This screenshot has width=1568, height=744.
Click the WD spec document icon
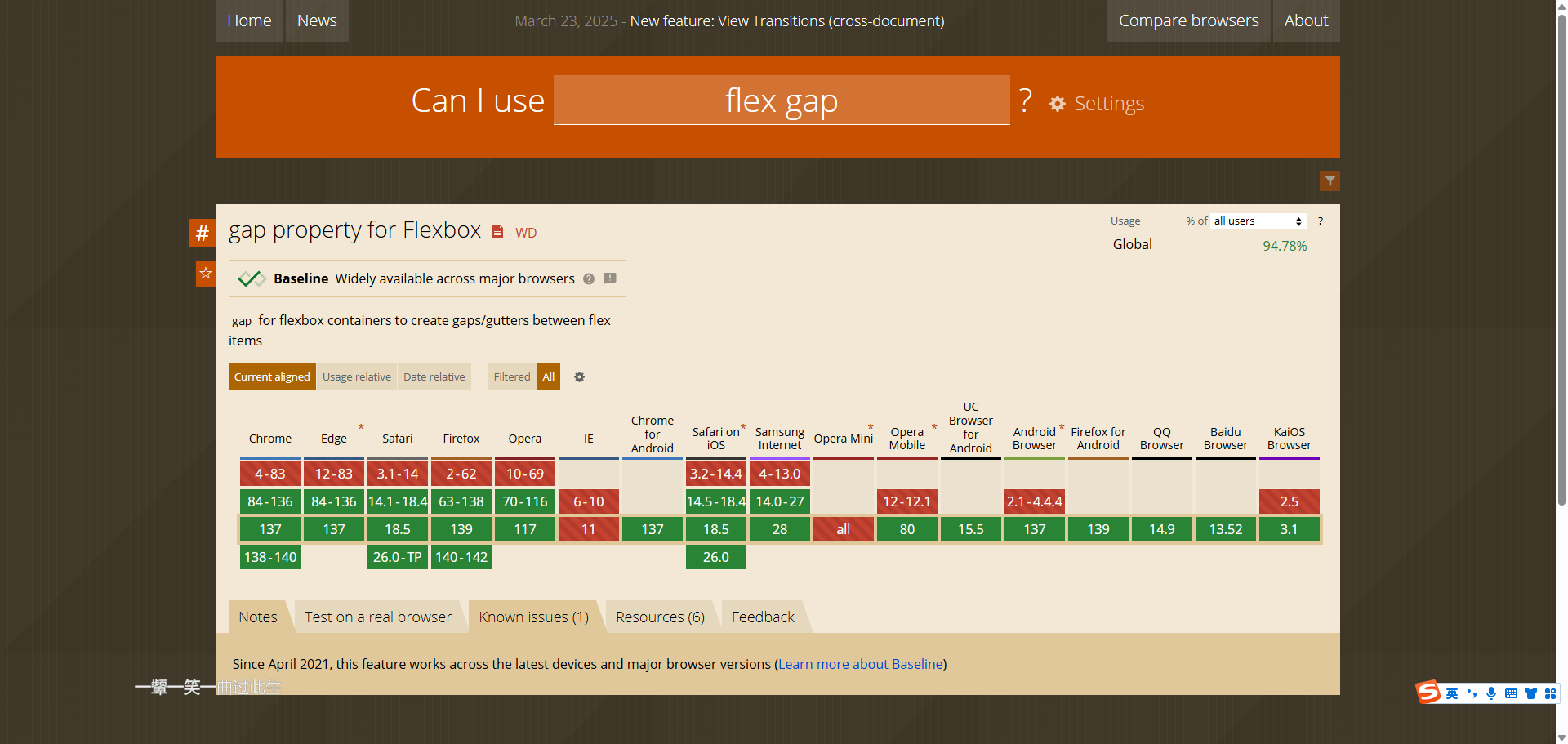point(497,232)
